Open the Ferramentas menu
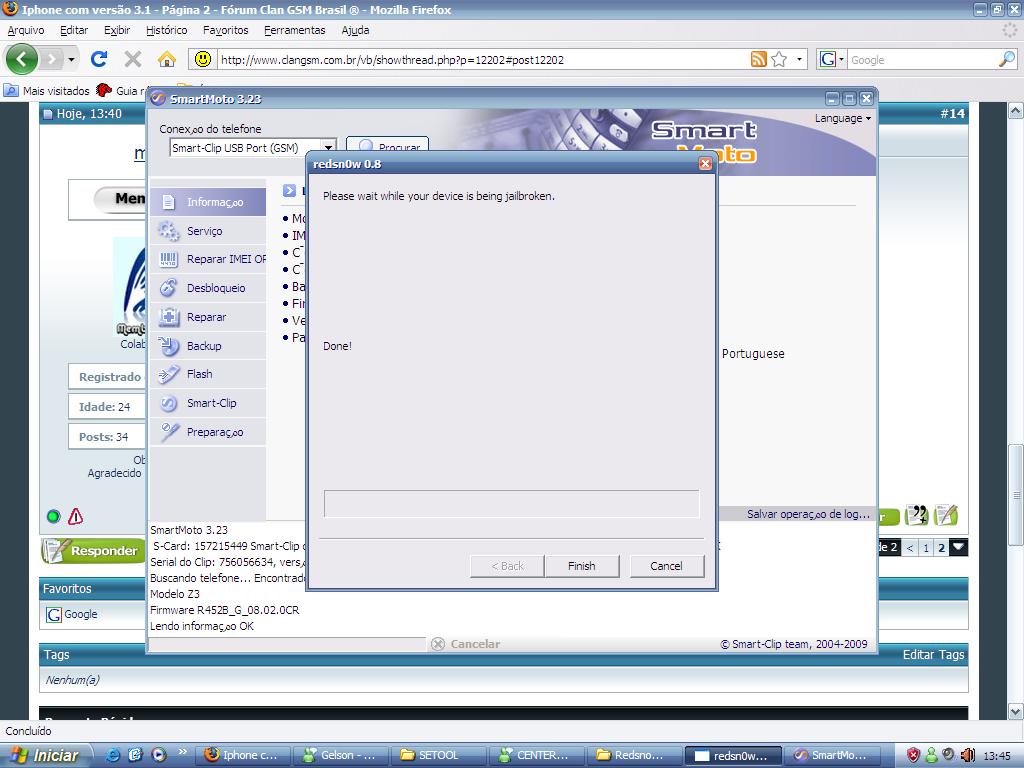Viewport: 1024px width, 768px height. [295, 30]
